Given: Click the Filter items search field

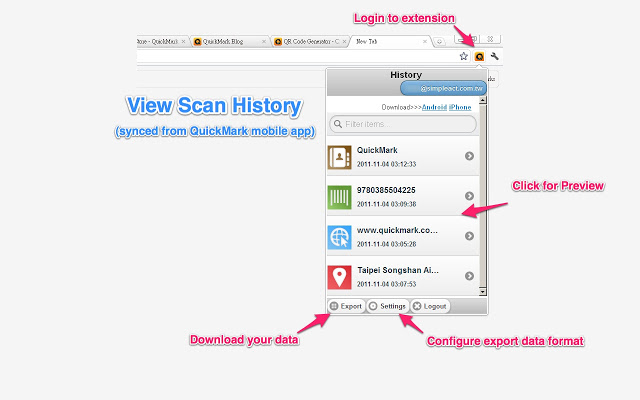Looking at the screenshot, I should coord(403,124).
